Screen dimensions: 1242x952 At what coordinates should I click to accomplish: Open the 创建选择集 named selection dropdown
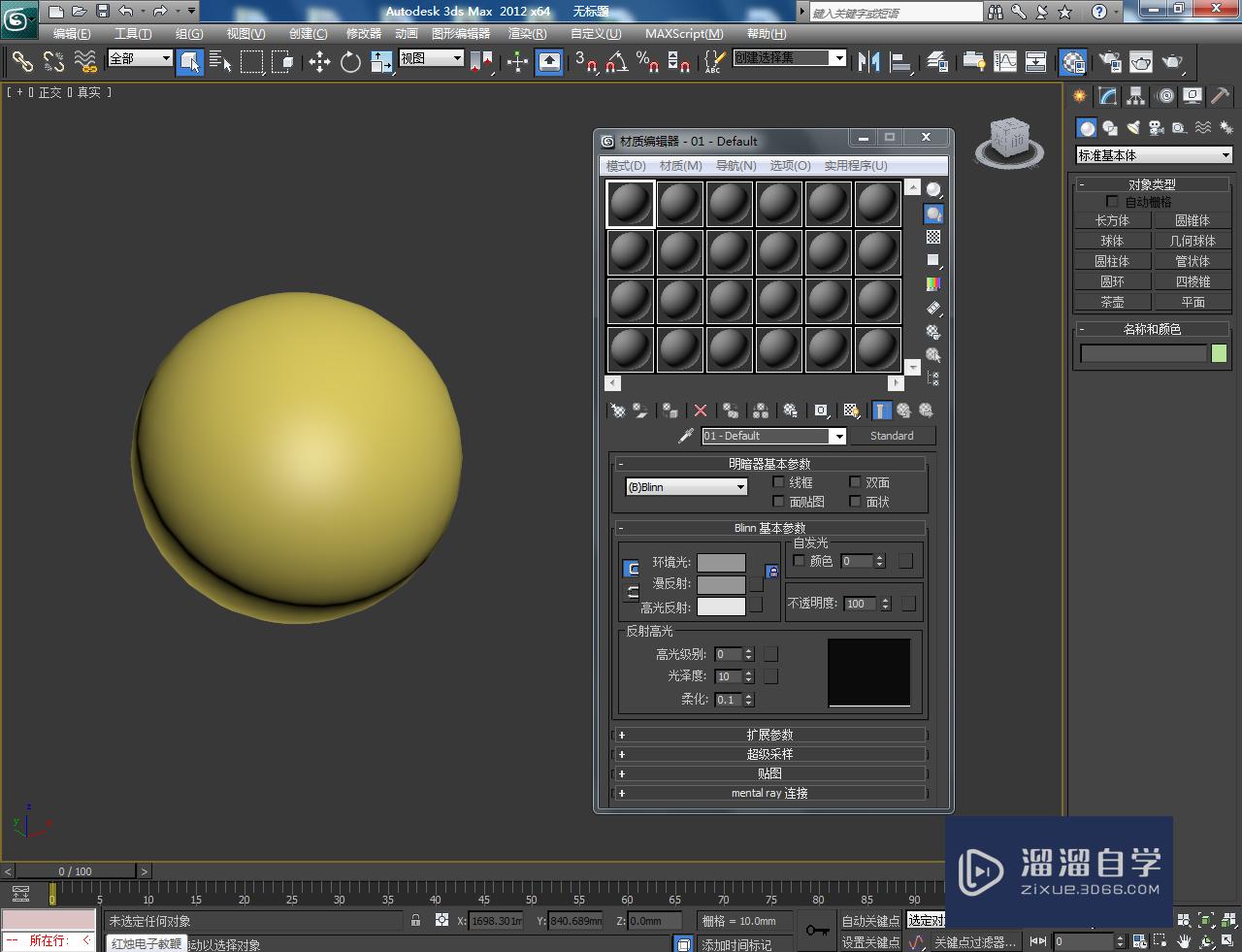point(790,58)
